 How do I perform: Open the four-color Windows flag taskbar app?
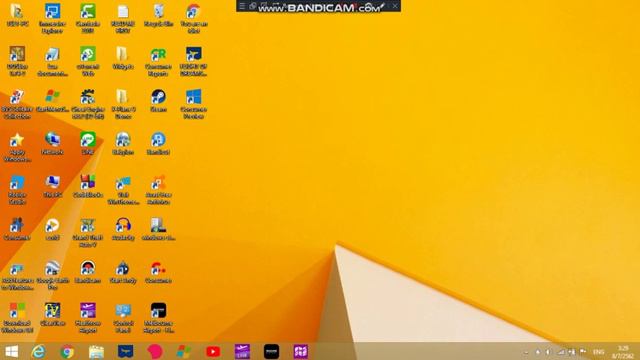tap(184, 351)
